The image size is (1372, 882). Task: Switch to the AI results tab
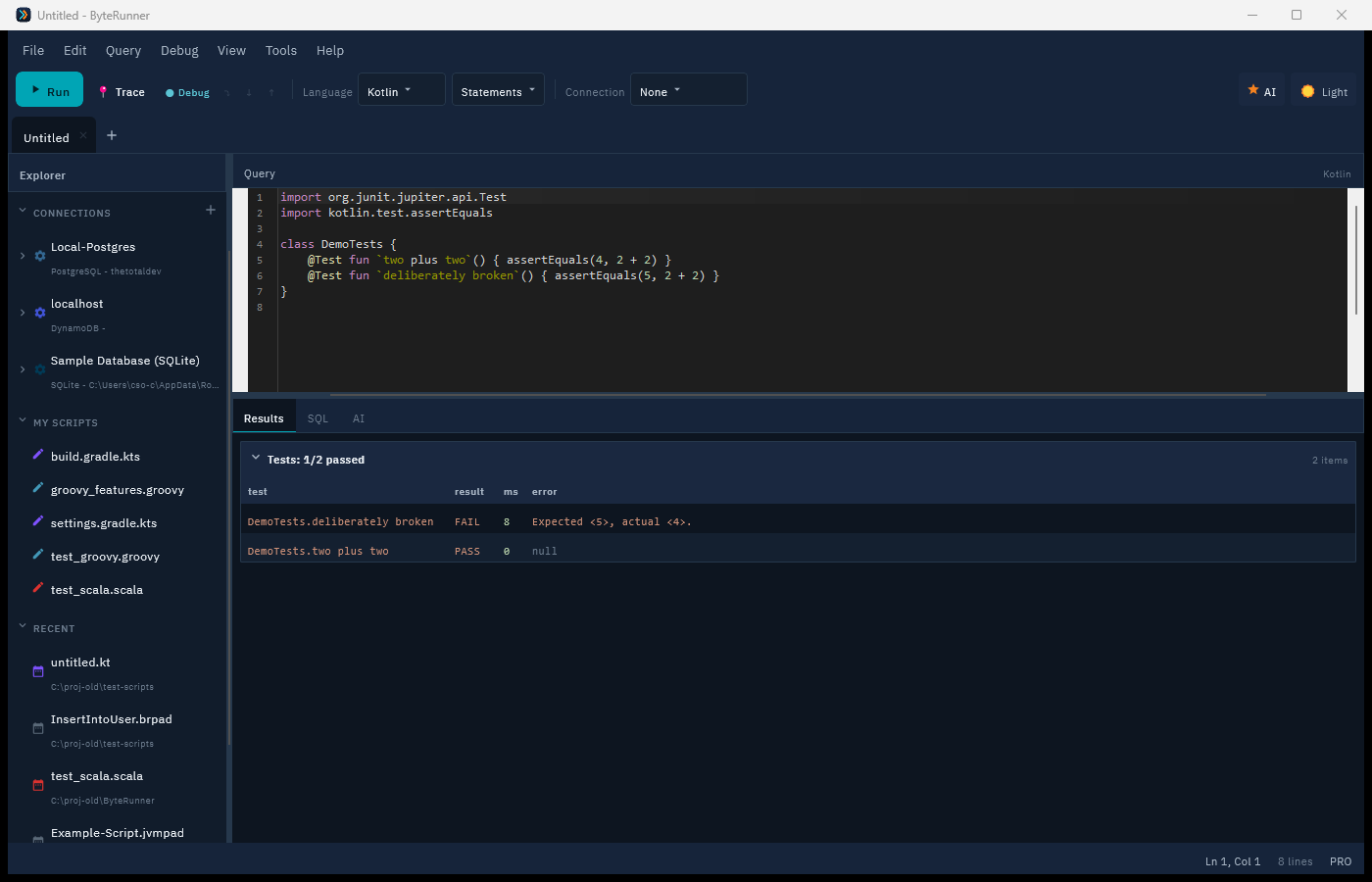359,418
